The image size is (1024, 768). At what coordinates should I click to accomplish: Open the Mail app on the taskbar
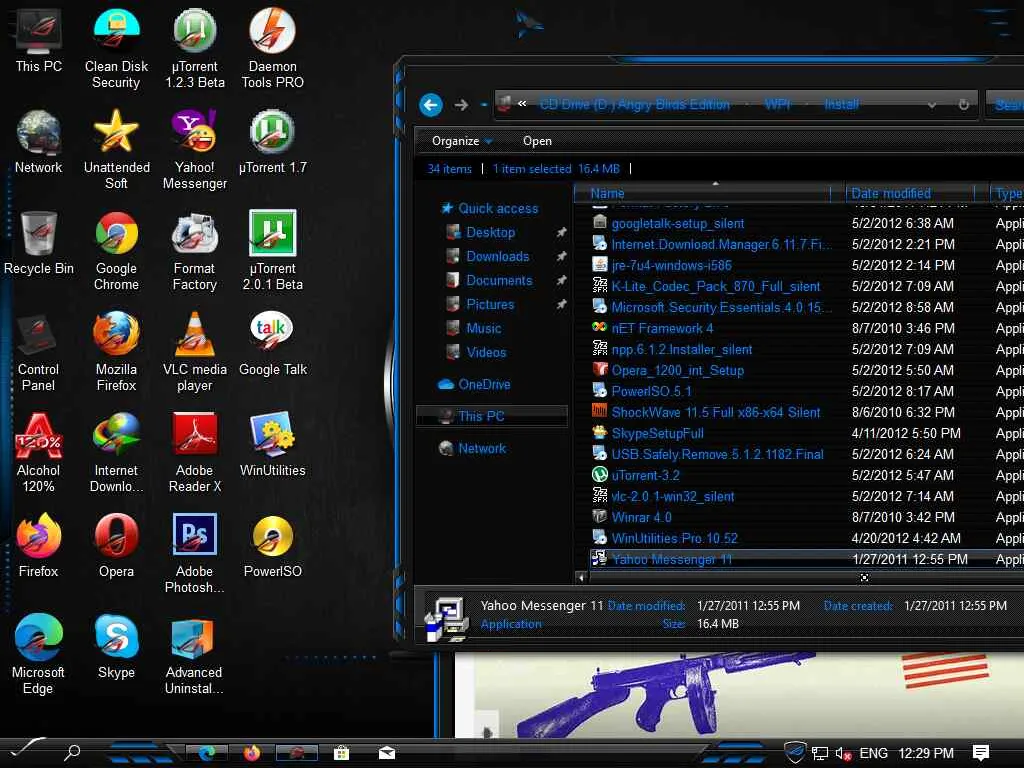click(x=387, y=753)
